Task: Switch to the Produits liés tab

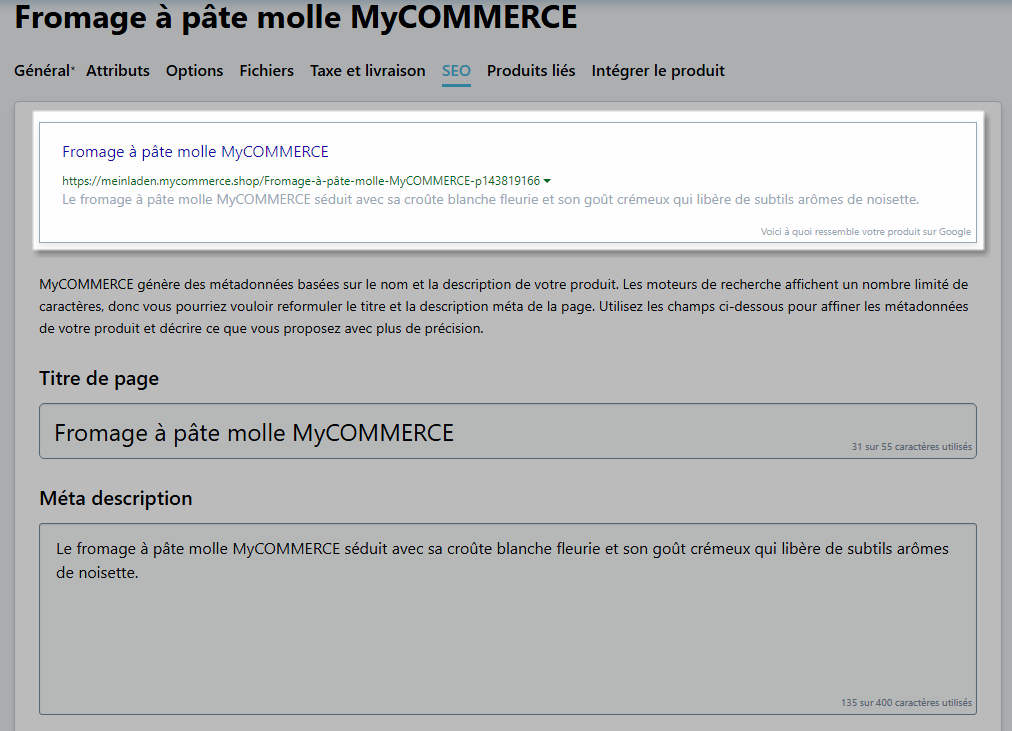Action: (531, 71)
